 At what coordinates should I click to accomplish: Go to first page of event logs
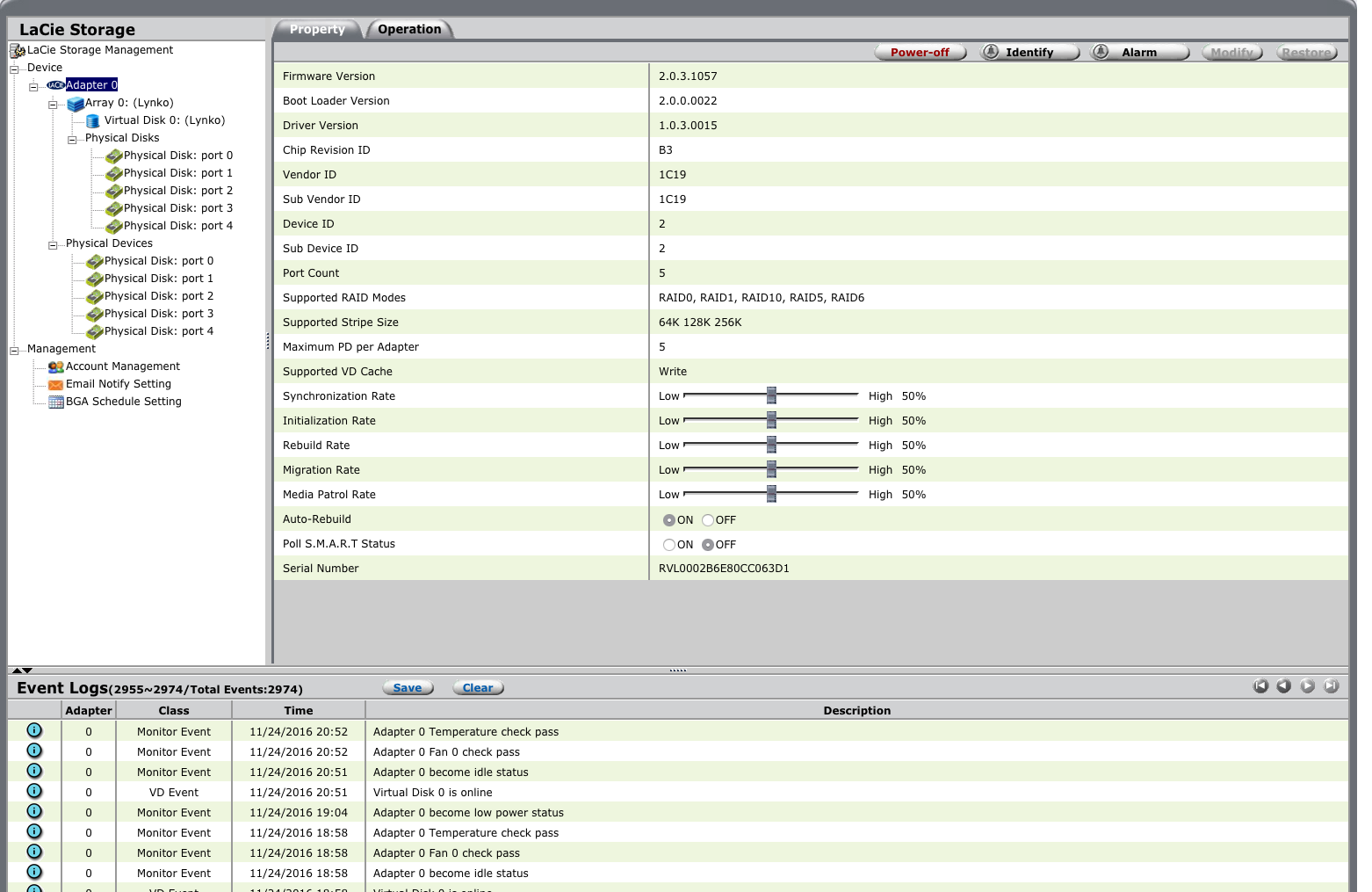(1260, 686)
